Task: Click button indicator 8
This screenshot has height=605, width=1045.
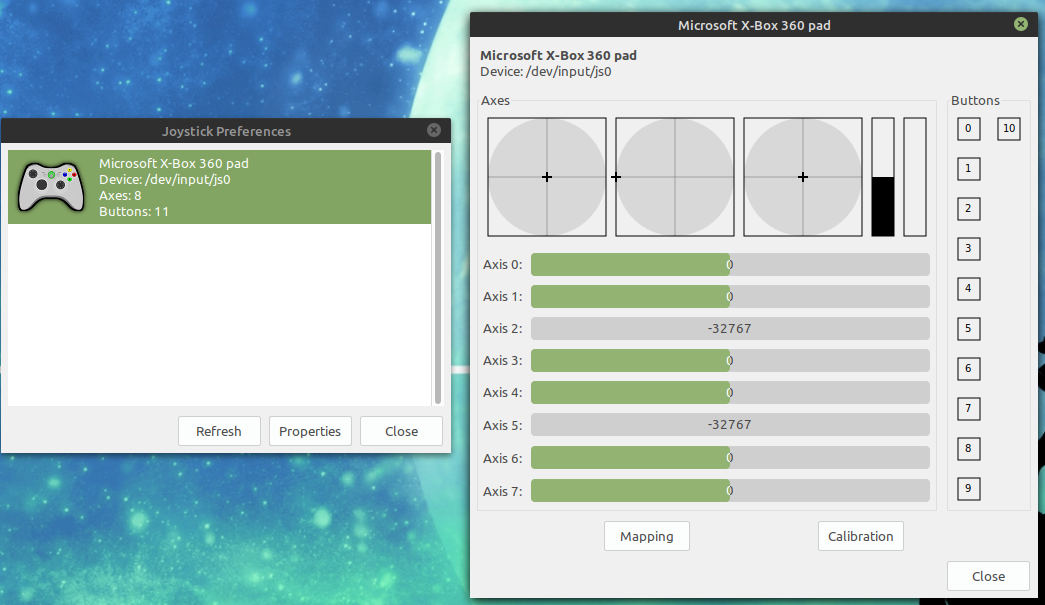Action: point(968,448)
